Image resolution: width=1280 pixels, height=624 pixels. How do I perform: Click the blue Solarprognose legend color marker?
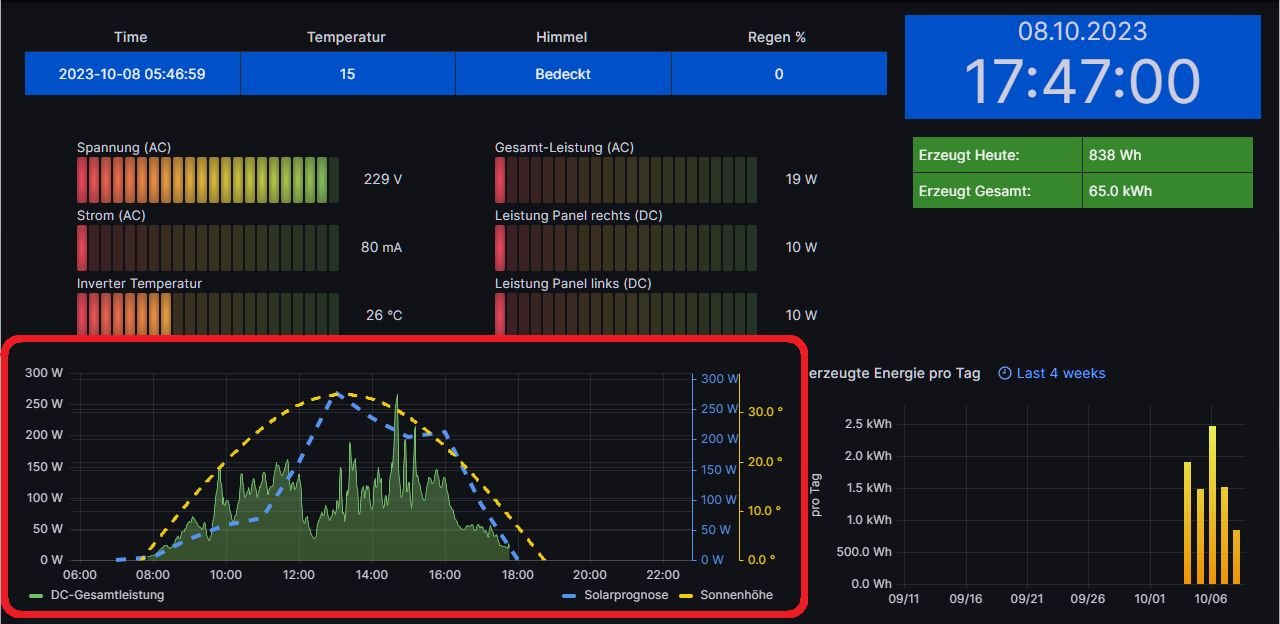tap(569, 595)
